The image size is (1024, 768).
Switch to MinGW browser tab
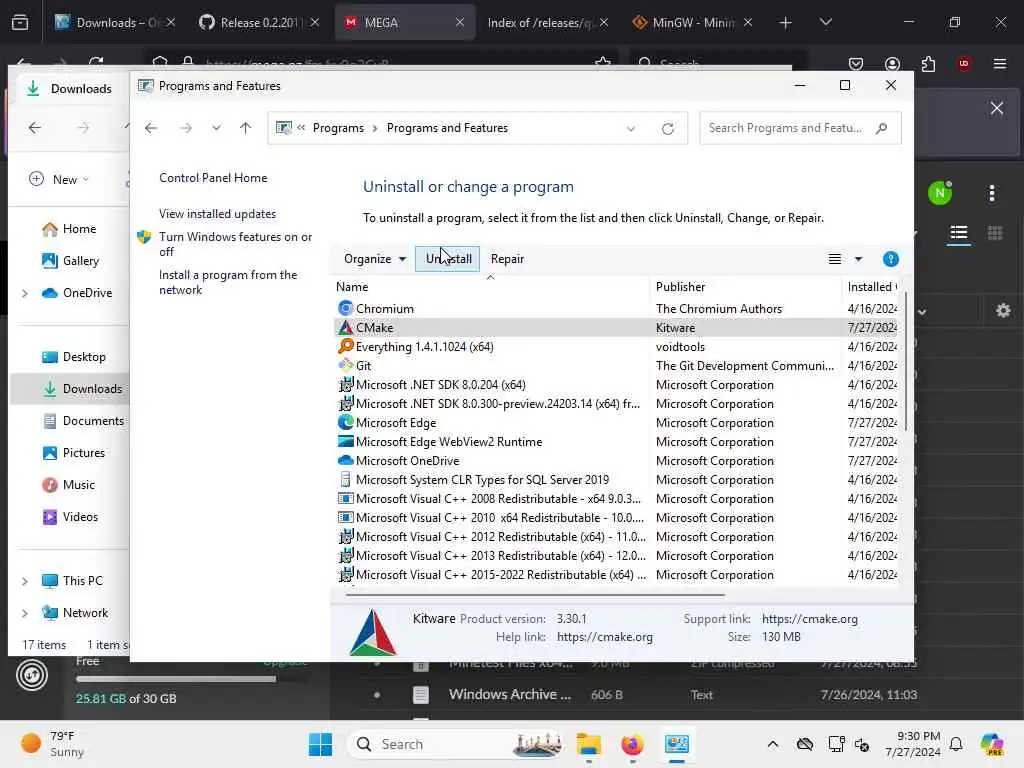pos(692,22)
